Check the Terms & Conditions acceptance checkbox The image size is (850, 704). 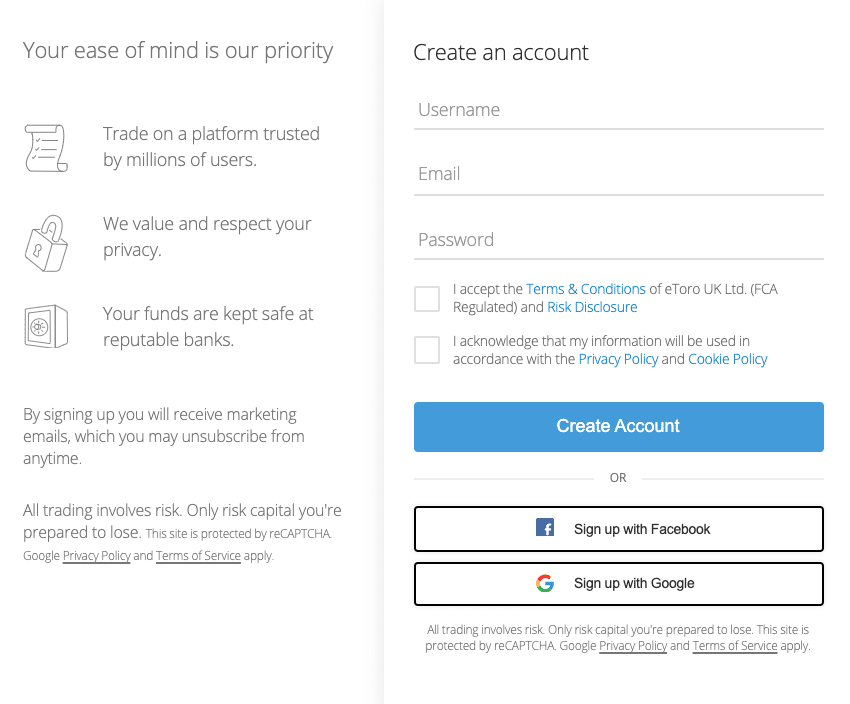click(x=427, y=298)
